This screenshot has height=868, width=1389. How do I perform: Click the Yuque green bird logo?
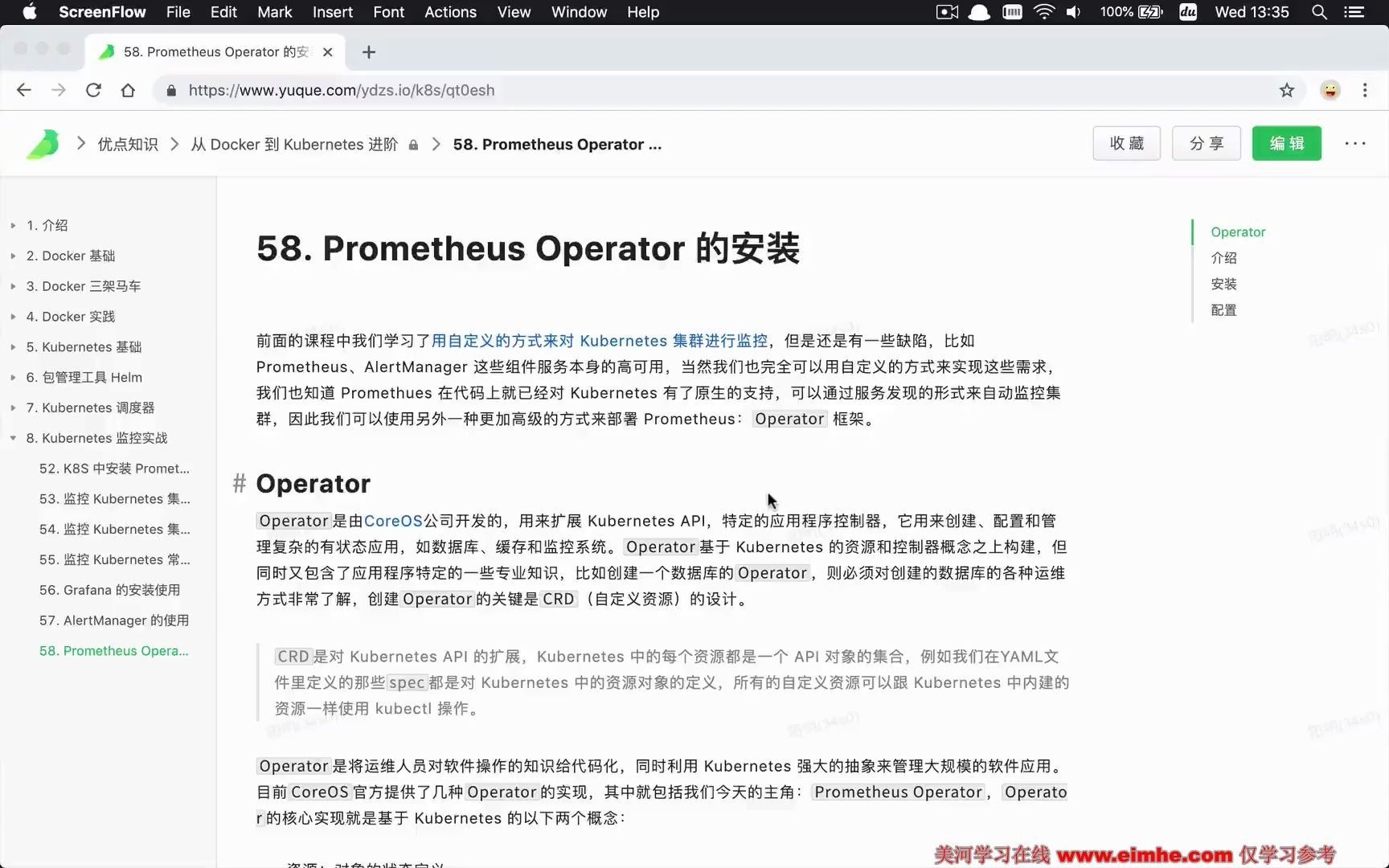pyautogui.click(x=43, y=144)
